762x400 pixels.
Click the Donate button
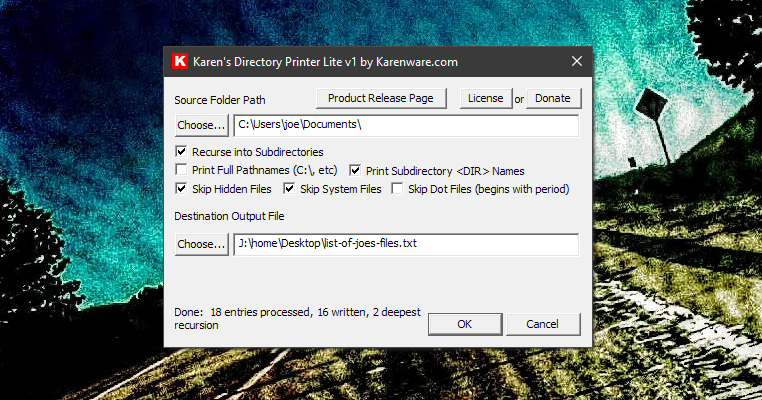point(553,98)
